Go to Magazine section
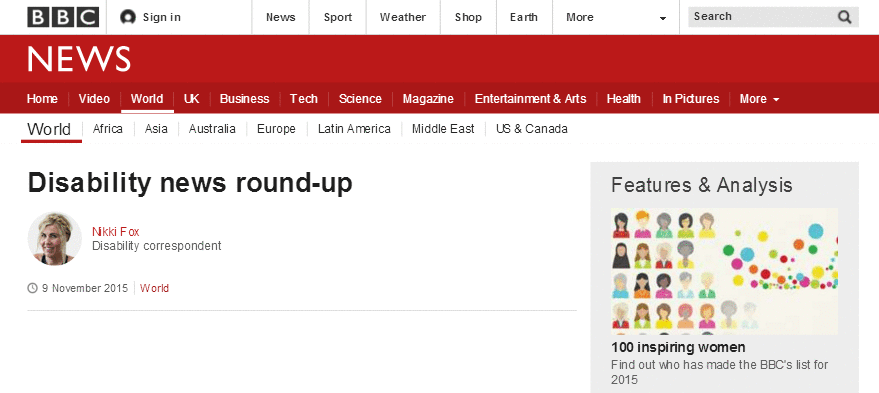 pos(428,99)
